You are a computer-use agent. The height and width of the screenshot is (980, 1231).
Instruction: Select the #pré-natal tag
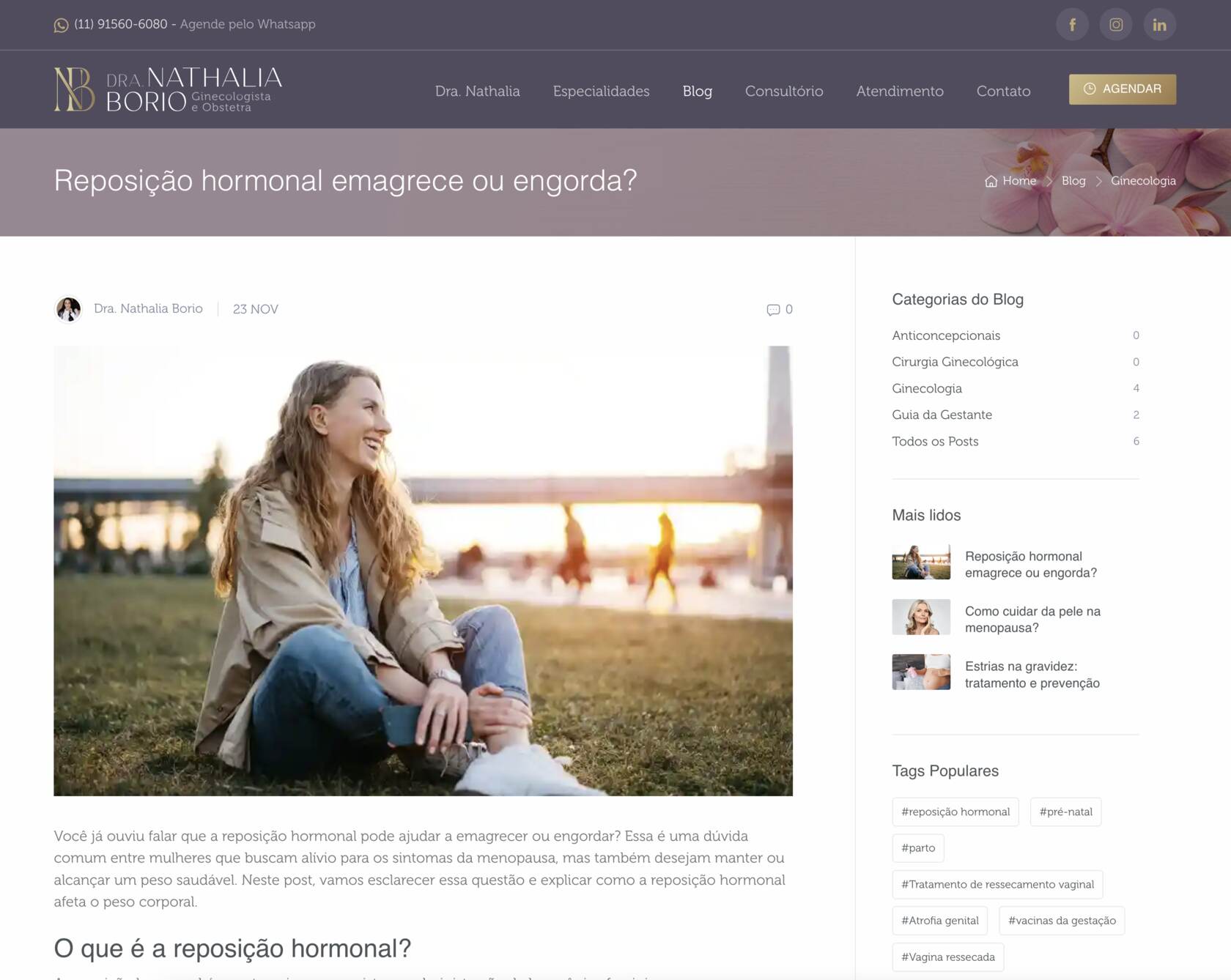1065,812
